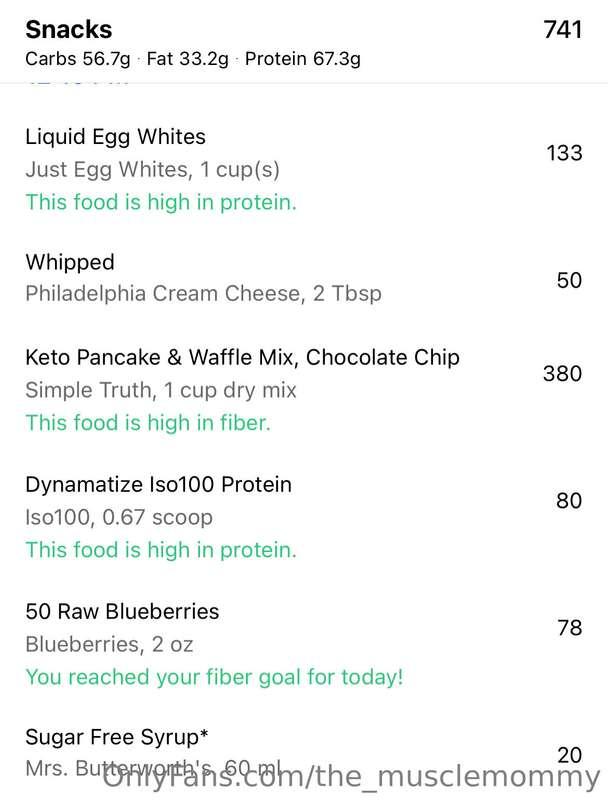
Task: Tap high in protein note under egg whites
Action: coord(161,202)
